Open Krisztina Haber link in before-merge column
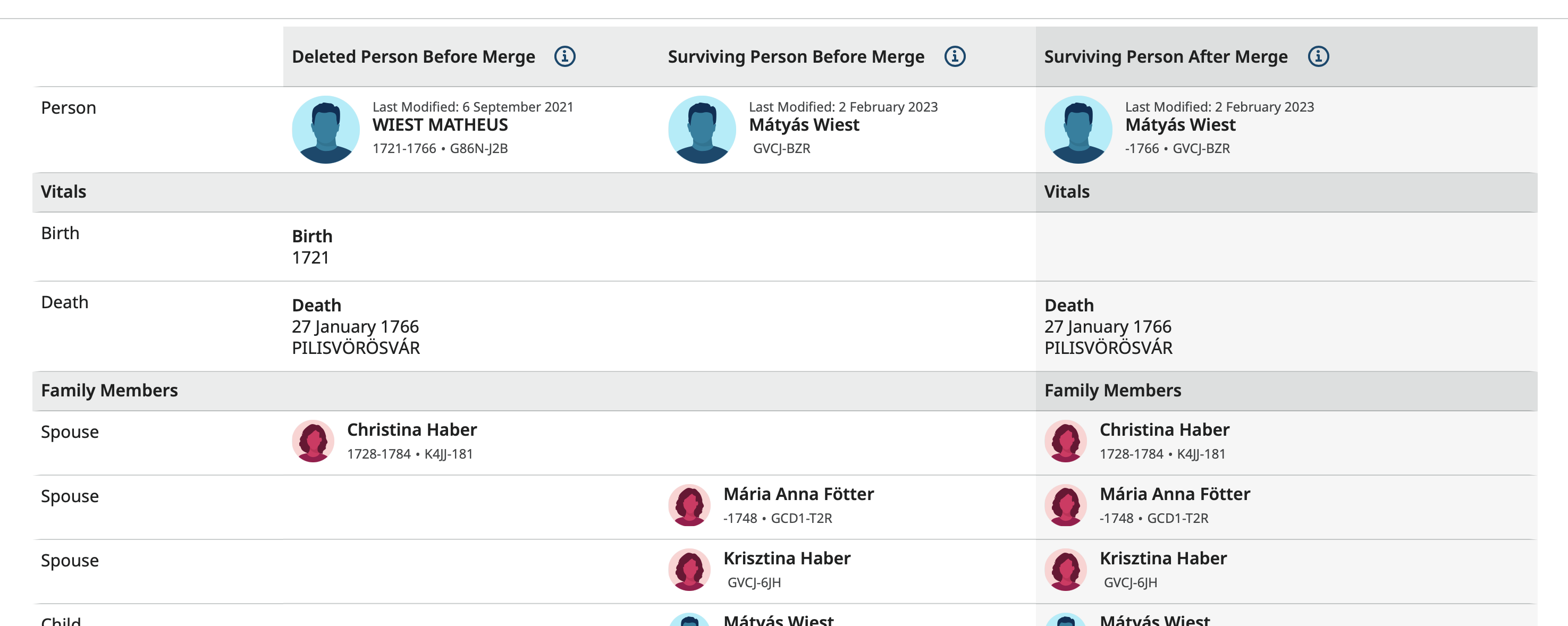The height and width of the screenshot is (626, 1568). coord(787,559)
